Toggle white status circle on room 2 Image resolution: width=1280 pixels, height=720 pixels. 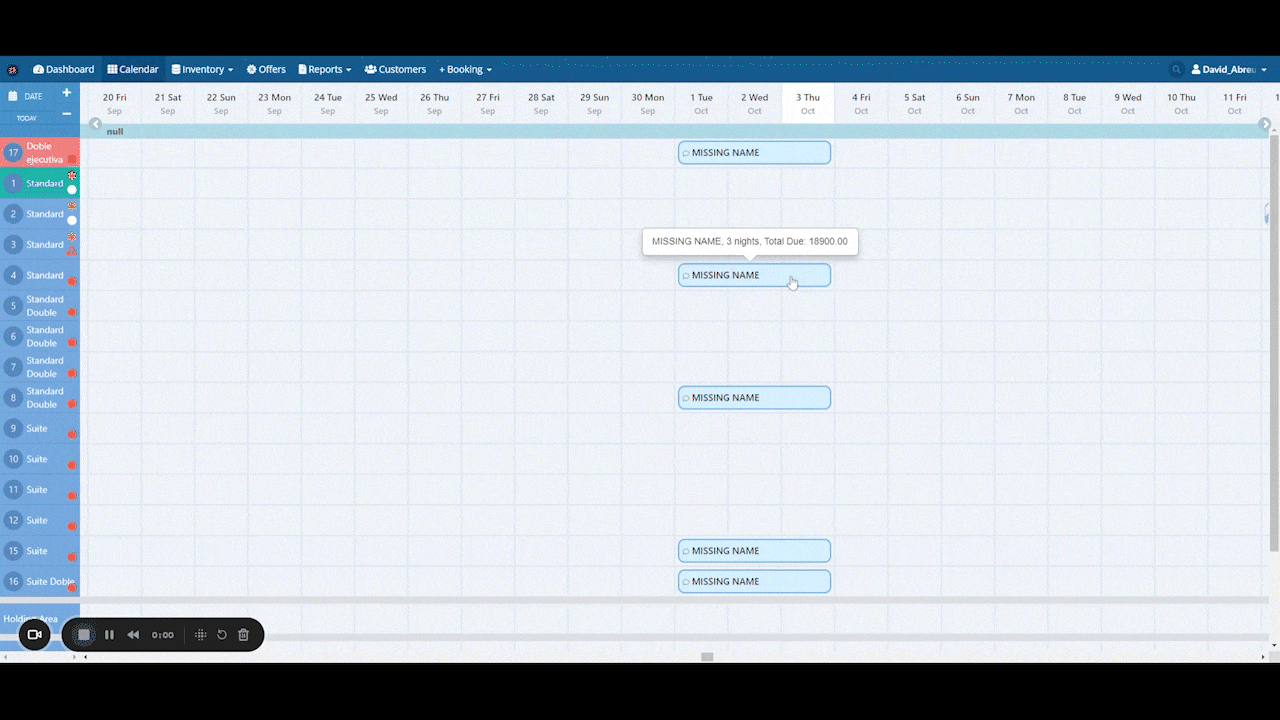click(72, 221)
